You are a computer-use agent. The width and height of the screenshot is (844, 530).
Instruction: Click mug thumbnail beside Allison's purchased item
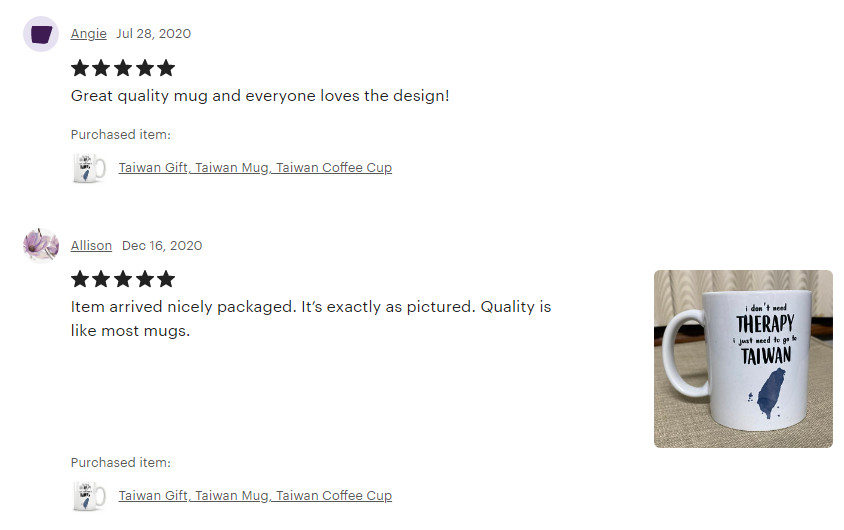pyautogui.click(x=89, y=496)
